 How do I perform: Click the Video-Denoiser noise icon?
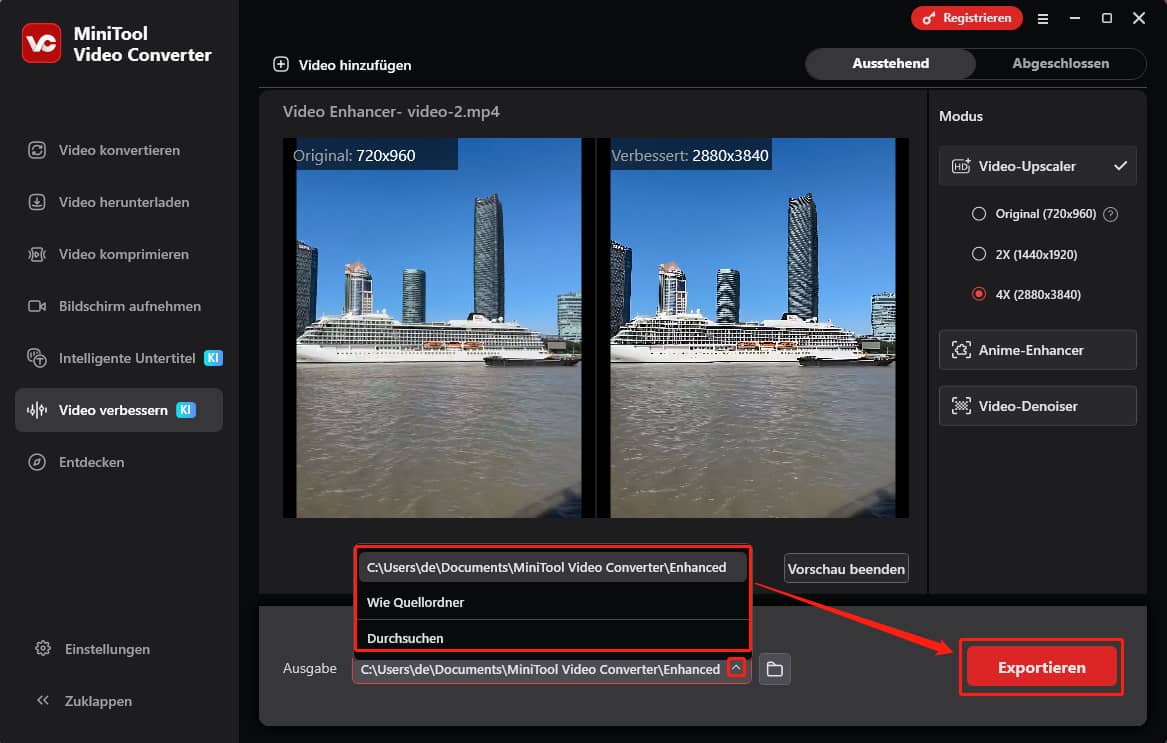pos(961,406)
